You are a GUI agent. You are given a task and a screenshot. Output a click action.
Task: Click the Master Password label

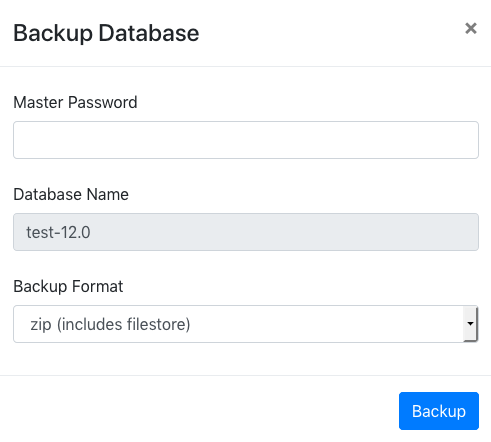75,102
